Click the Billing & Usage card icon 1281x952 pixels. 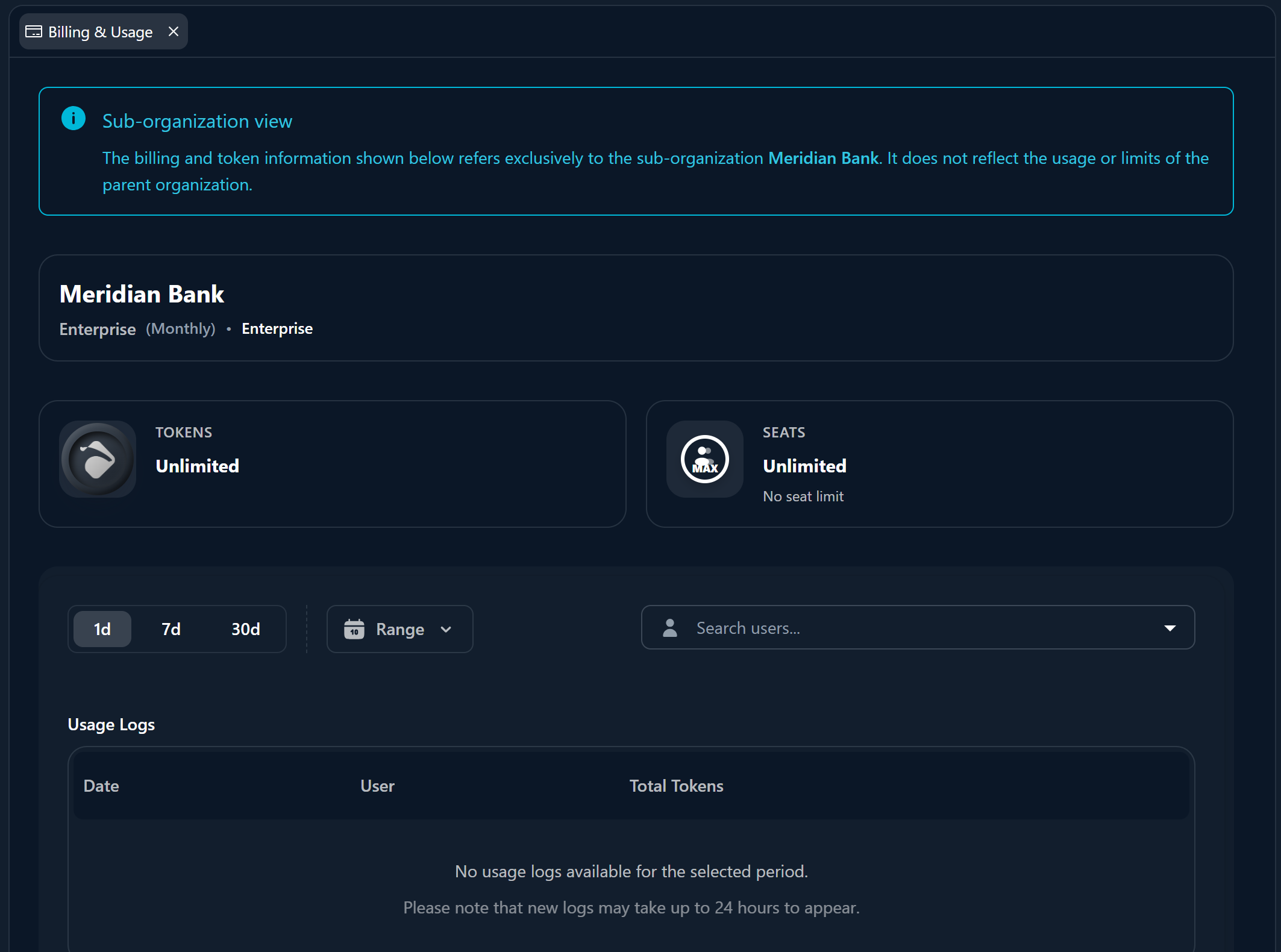click(34, 31)
